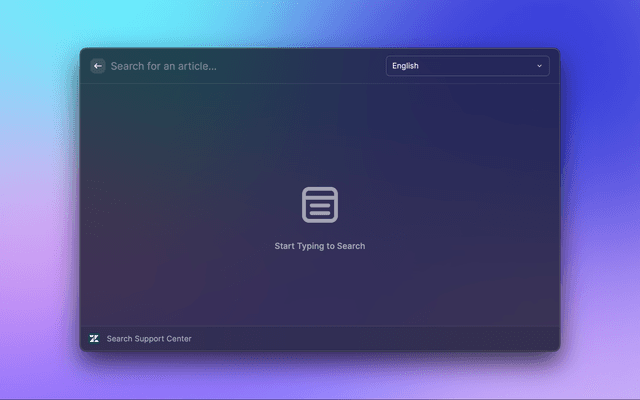
Task: Hit the circular back button by search
Action: tap(97, 66)
